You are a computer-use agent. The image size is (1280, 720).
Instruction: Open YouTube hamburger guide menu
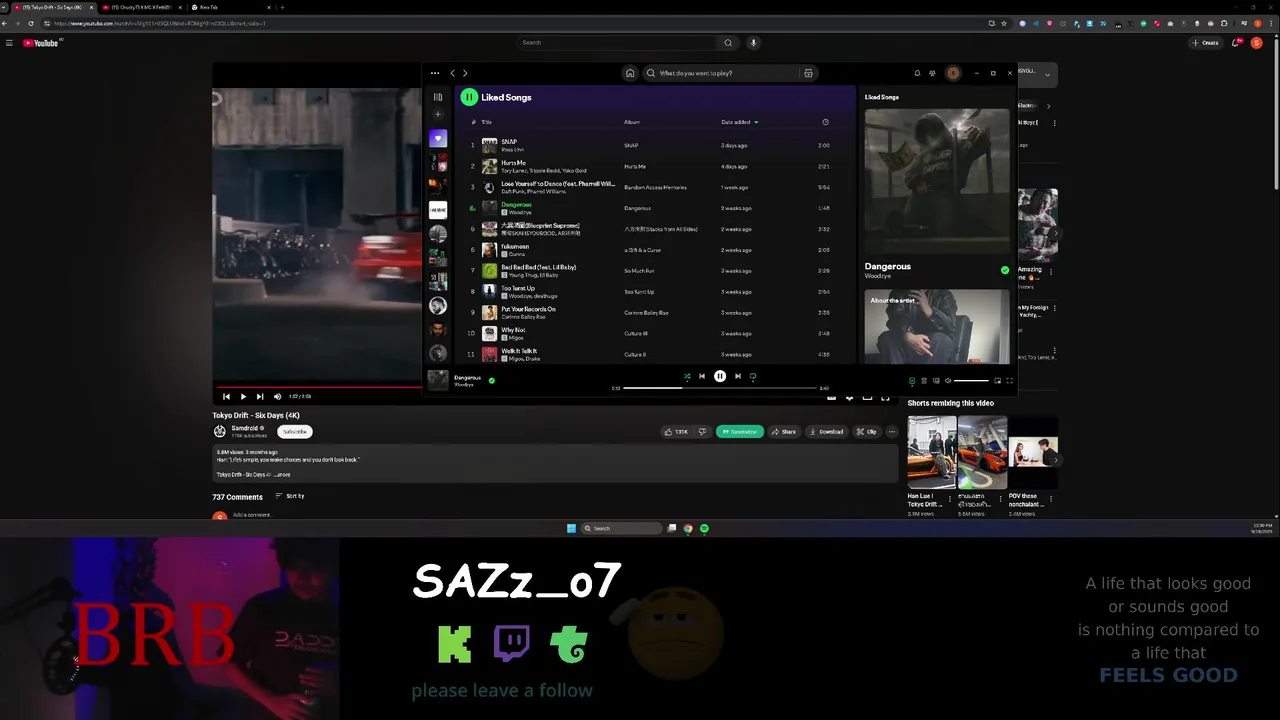(x=9, y=43)
